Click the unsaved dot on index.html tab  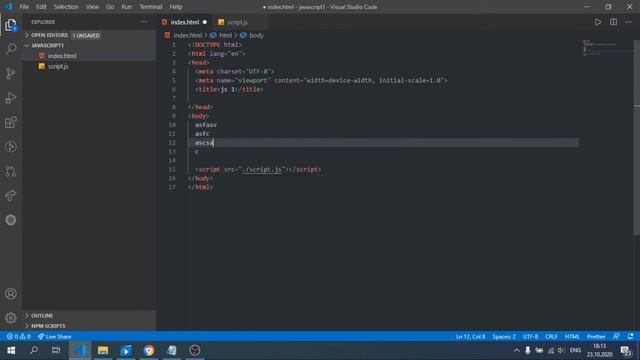(204, 22)
